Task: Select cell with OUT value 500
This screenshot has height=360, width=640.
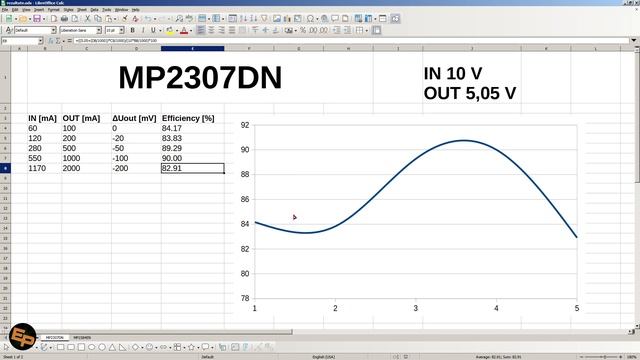Action: [87, 148]
